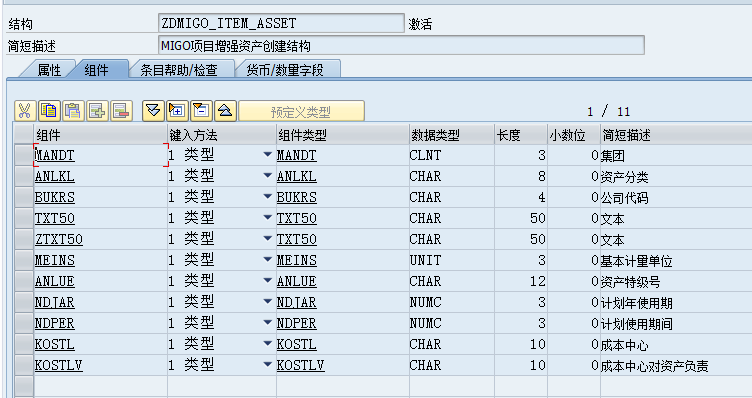Image resolution: width=752 pixels, height=398 pixels.
Task: Click the 数据类型 column header
Action: point(452,135)
